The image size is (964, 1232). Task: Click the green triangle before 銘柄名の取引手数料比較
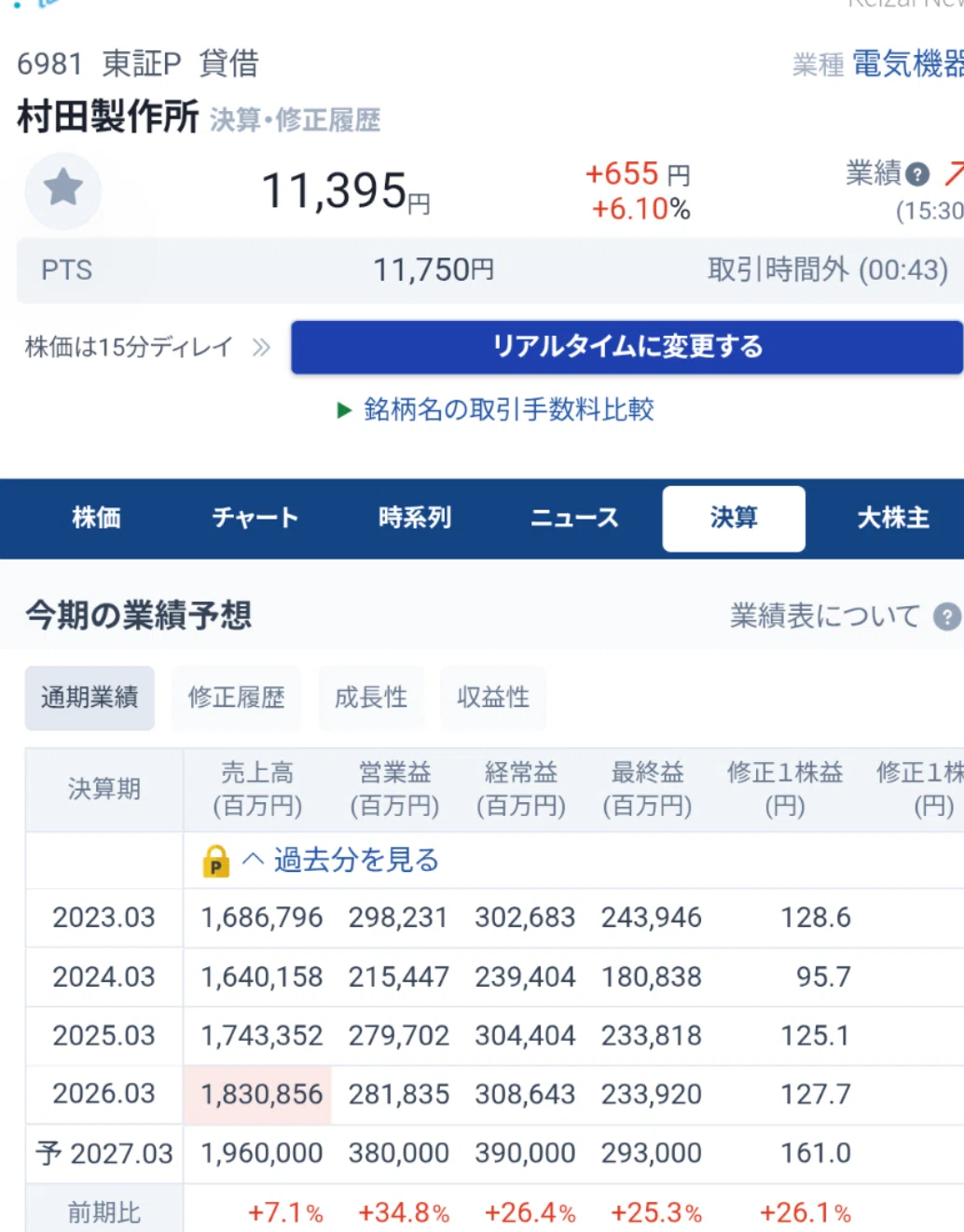[x=344, y=410]
